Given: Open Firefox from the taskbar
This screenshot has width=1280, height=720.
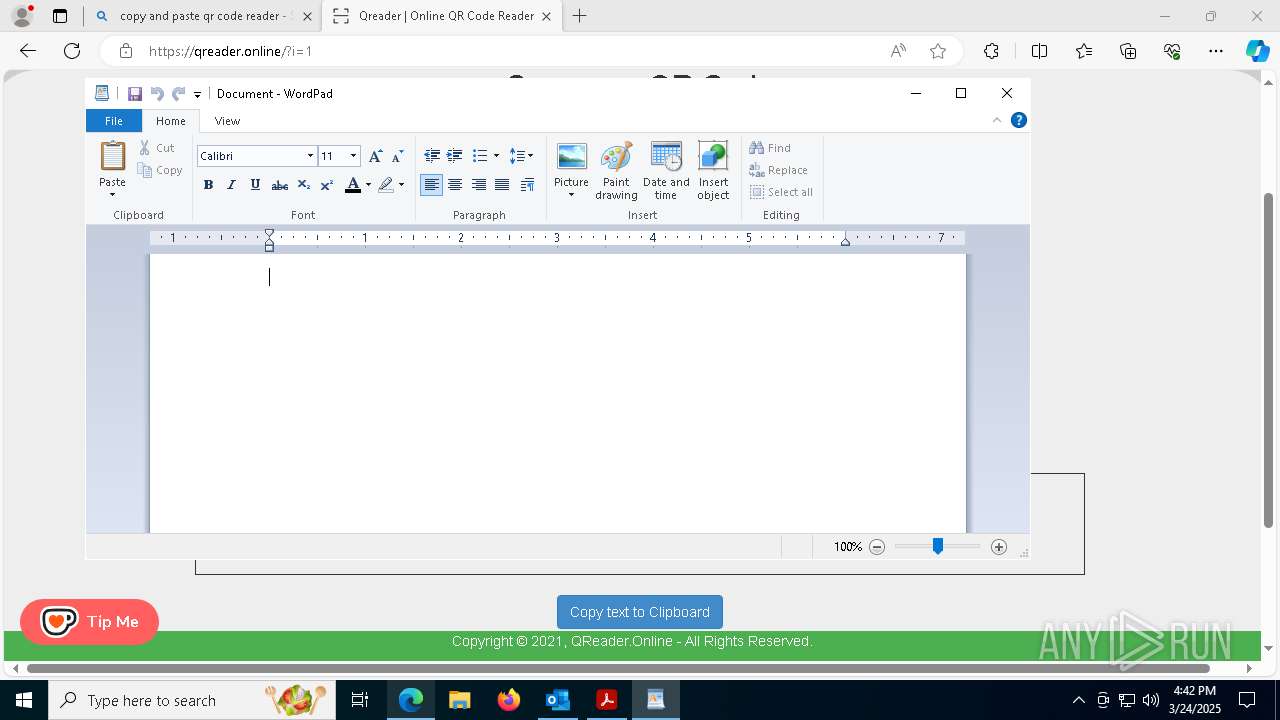Looking at the screenshot, I should click(509, 700).
